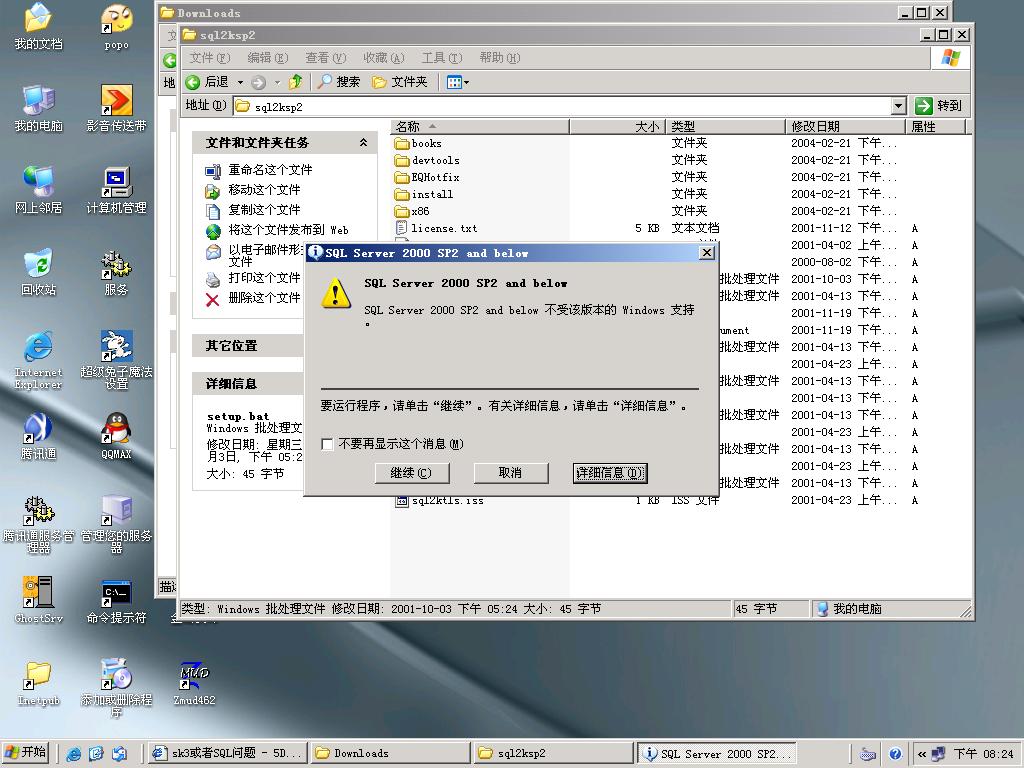Open the Inetpub folder shortcut
The height and width of the screenshot is (768, 1024).
point(38,682)
